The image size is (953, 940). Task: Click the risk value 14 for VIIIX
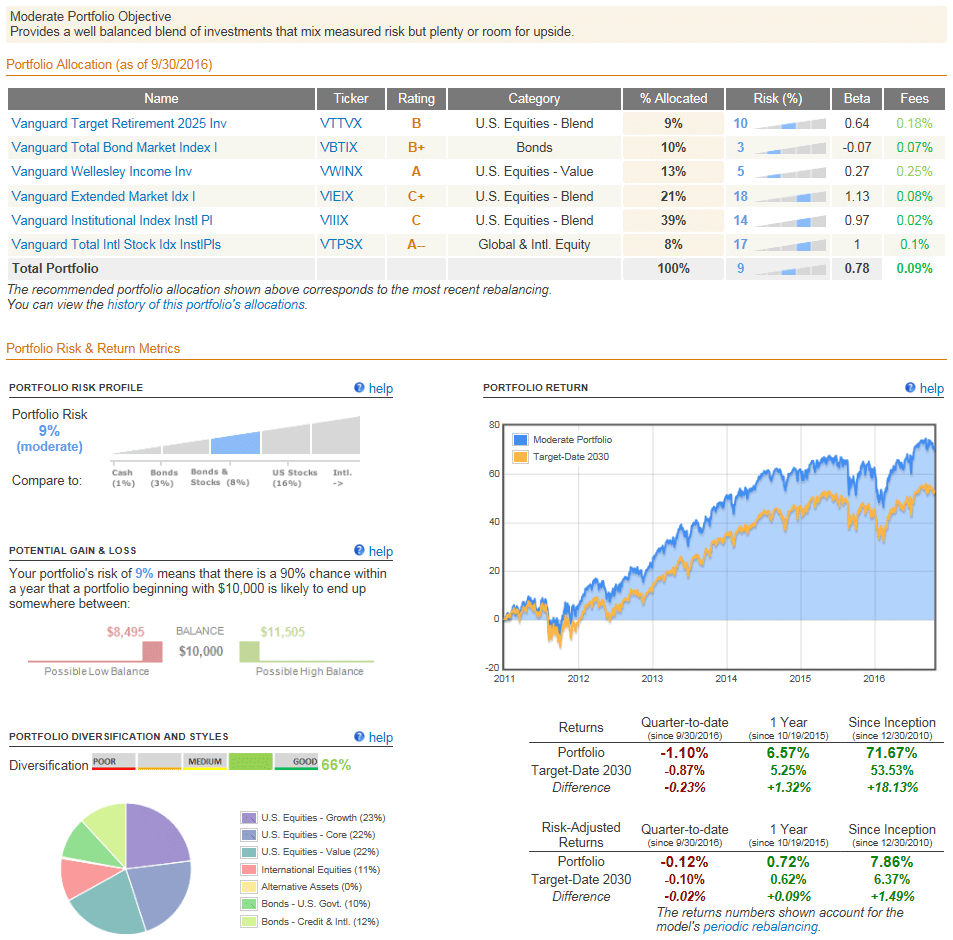coord(740,221)
